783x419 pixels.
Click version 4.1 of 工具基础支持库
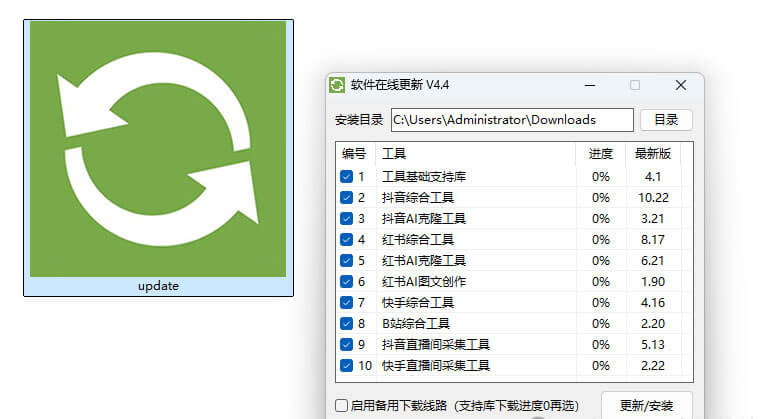pos(653,177)
